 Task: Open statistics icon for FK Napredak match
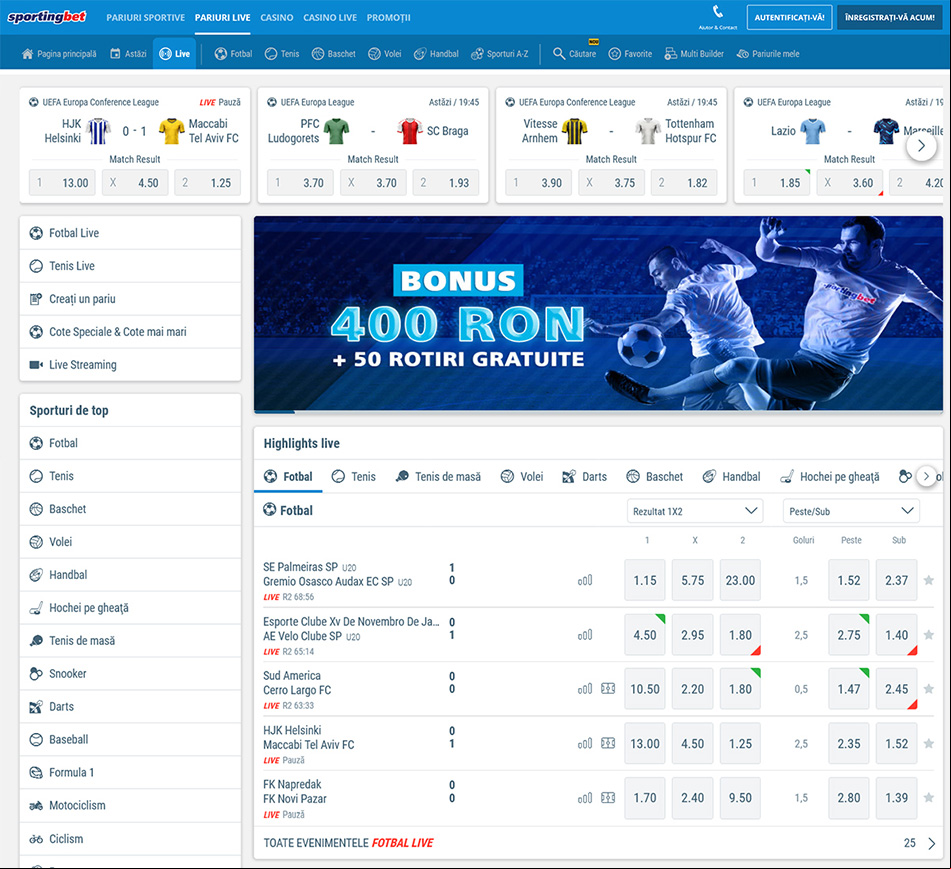[585, 798]
